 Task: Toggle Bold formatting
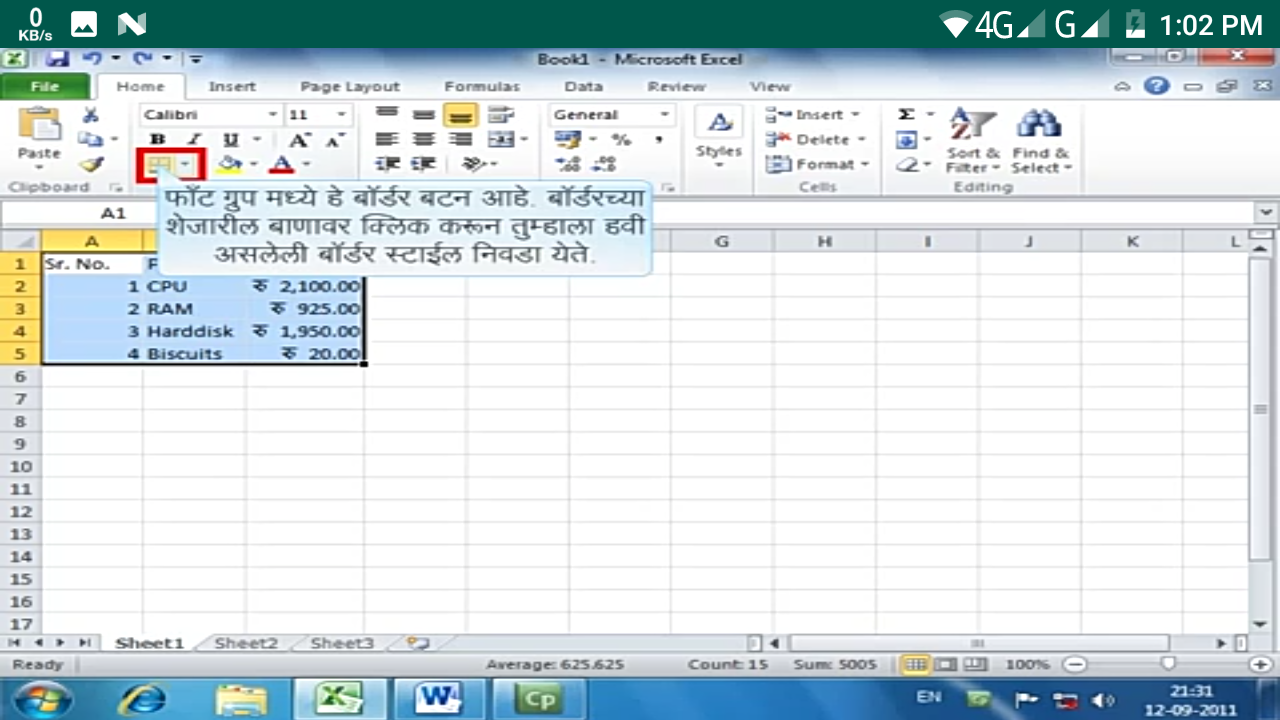click(158, 139)
